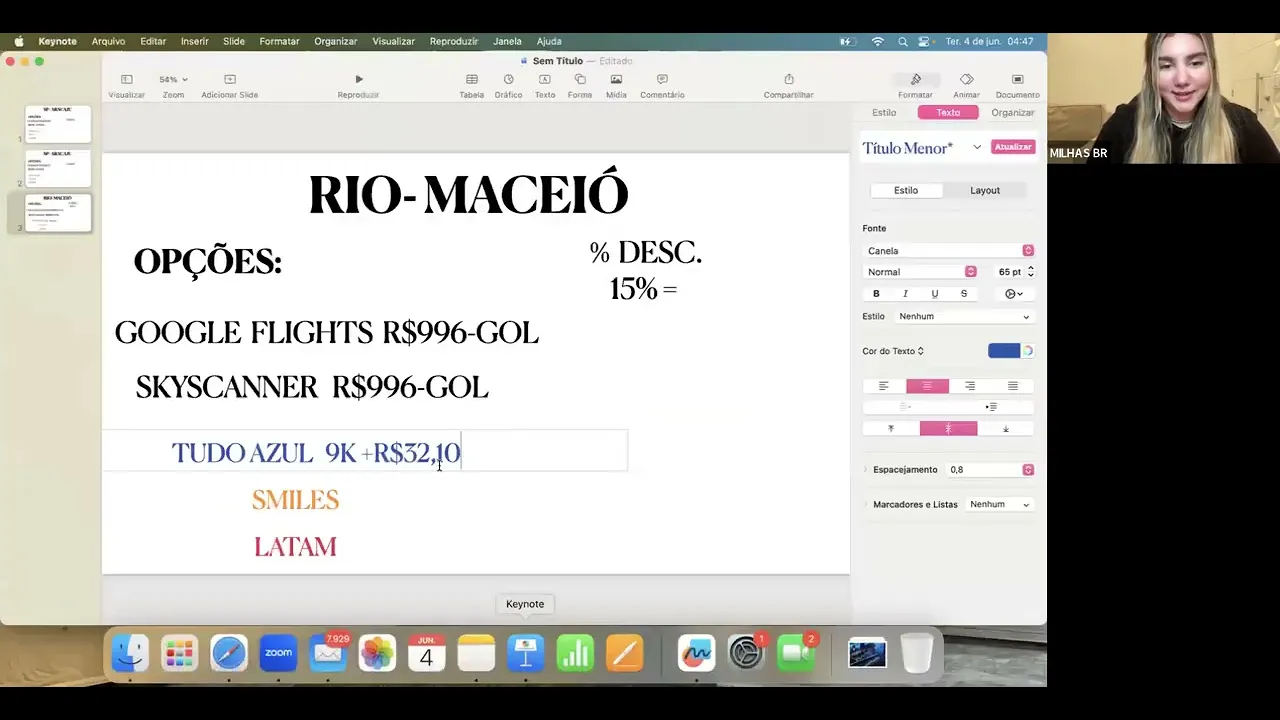
Task: Open the Arquivo menu
Action: point(108,41)
